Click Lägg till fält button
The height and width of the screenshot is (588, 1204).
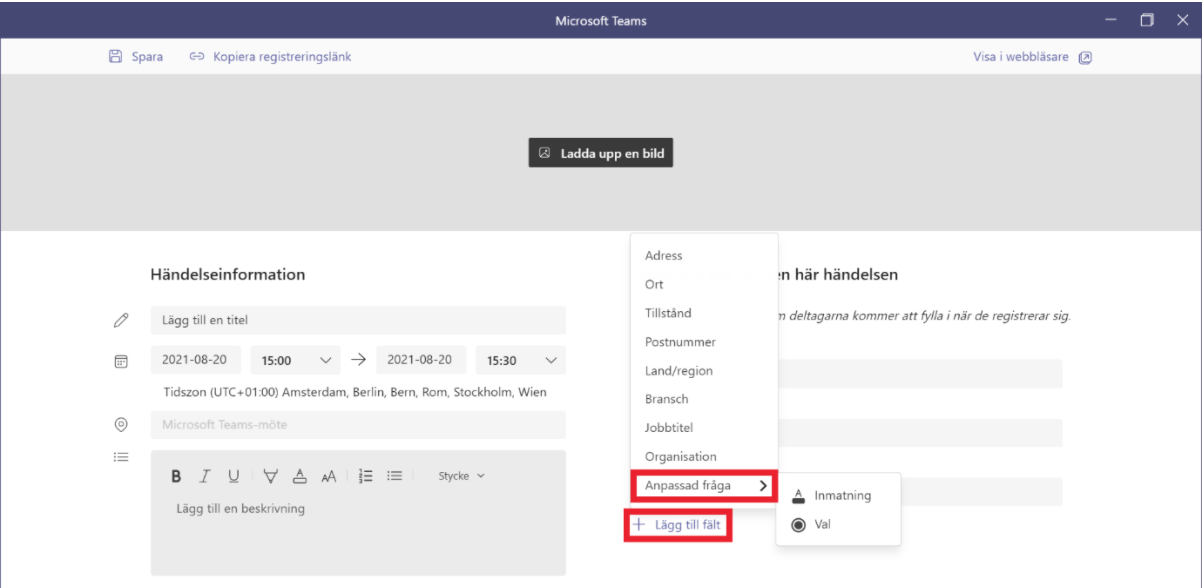tap(677, 524)
